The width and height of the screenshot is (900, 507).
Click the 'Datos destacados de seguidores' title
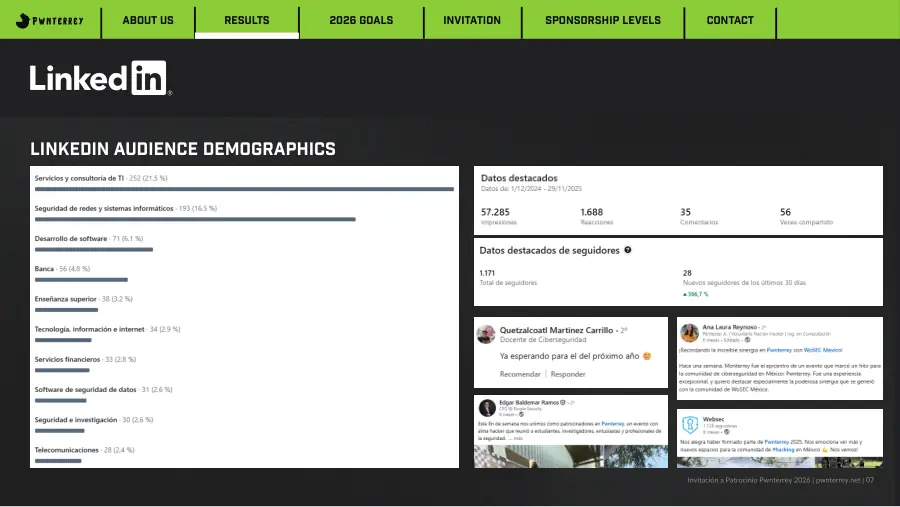click(549, 250)
